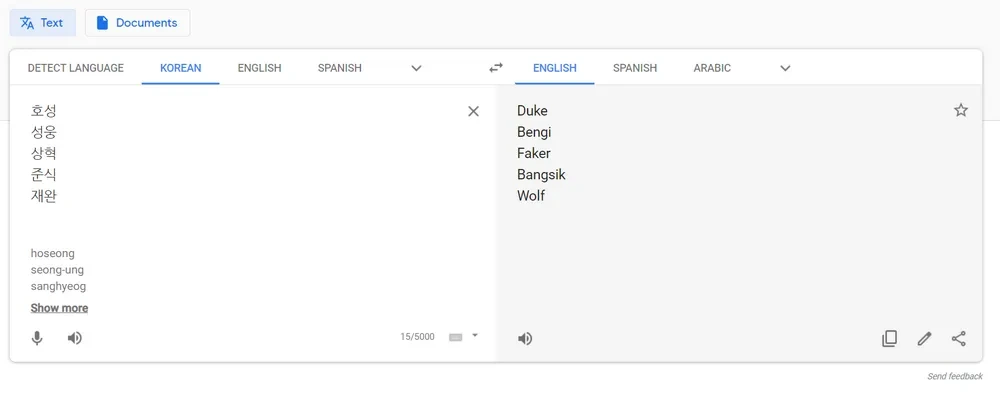
Task: Set Arabic as target language
Action: pyautogui.click(x=712, y=68)
